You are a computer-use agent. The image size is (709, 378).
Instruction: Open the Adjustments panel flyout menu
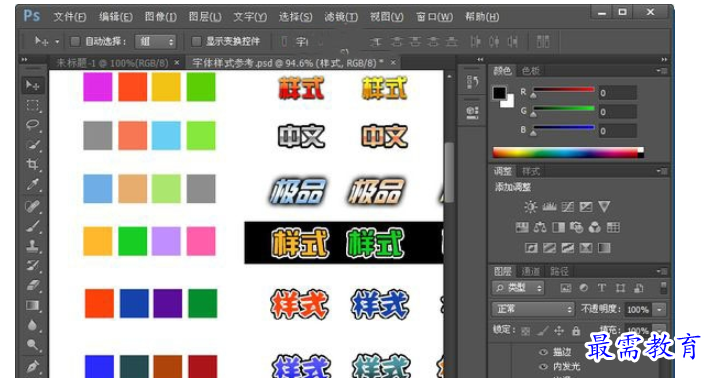click(x=662, y=171)
